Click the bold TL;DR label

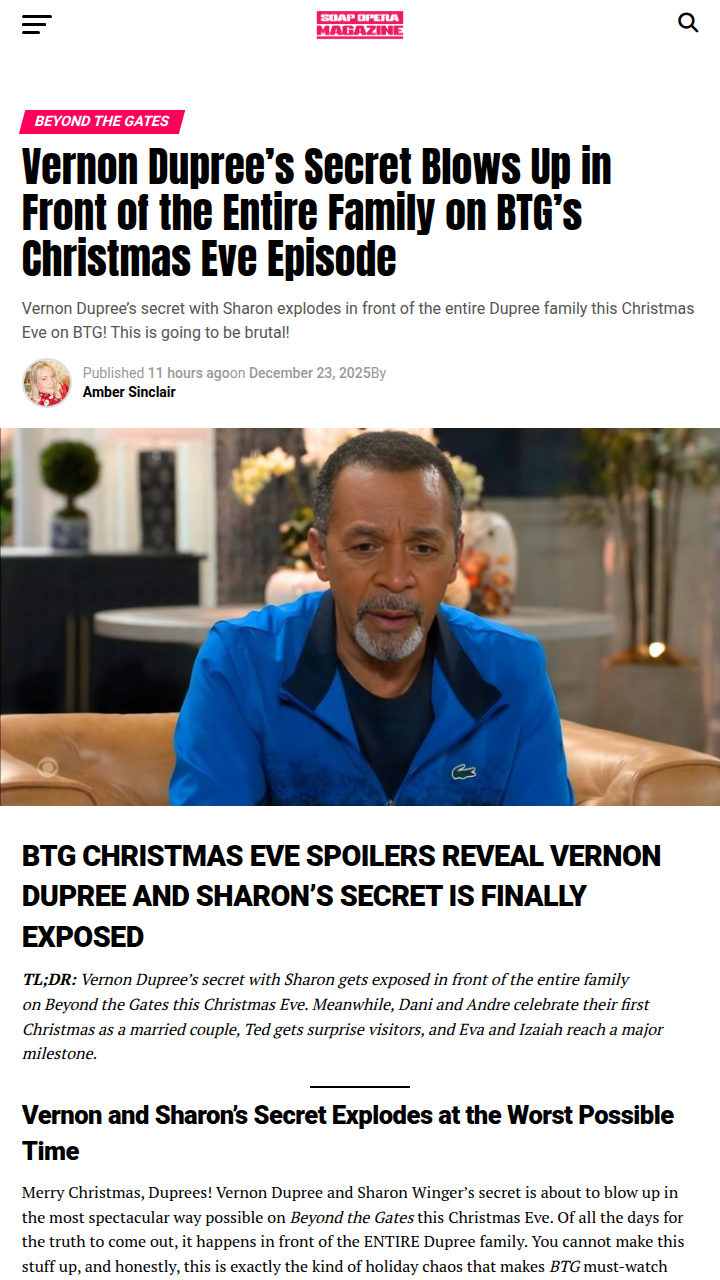(x=49, y=979)
